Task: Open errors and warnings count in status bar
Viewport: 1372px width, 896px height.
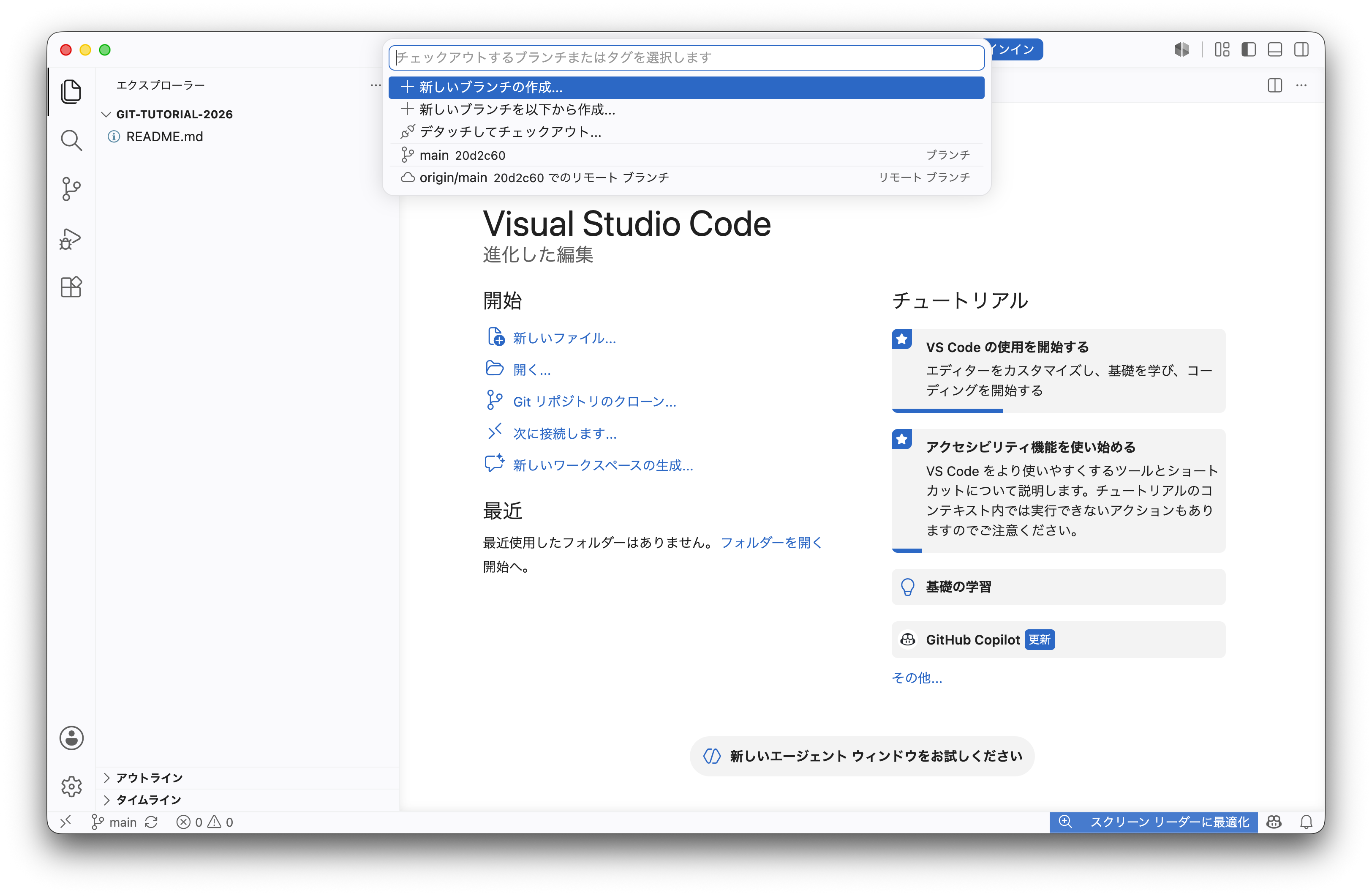Action: point(204,822)
